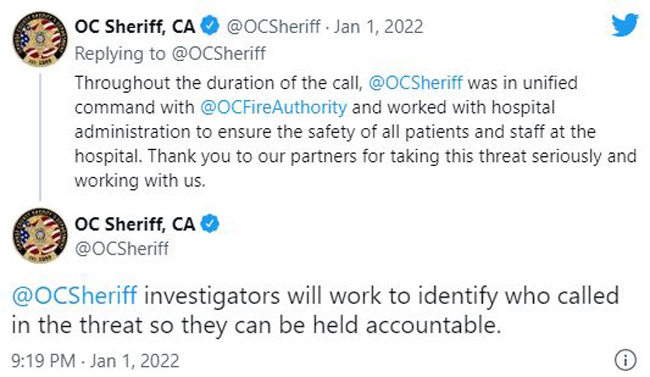Image resolution: width=650 pixels, height=377 pixels.
Task: Open gray @OCSheriff handle beside the Jan 1 date
Action: [273, 27]
